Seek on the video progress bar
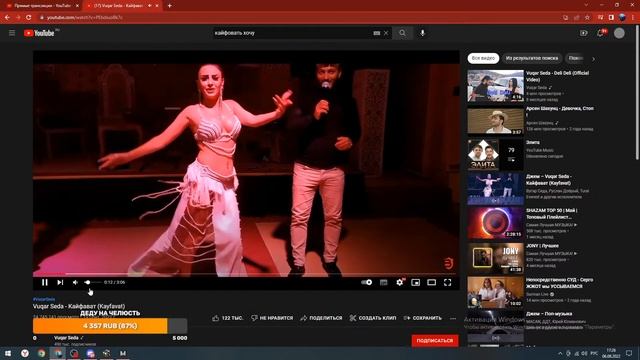Viewport: 640px width, 360px height. click(246, 274)
